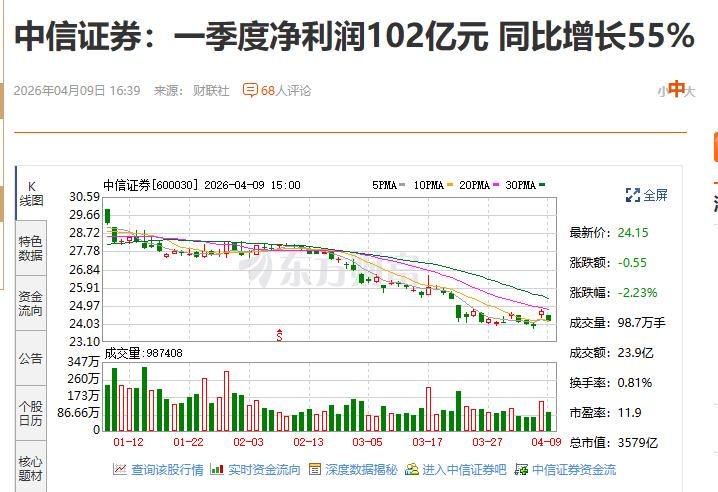Click the 30PMA legend swatch

click(x=542, y=185)
